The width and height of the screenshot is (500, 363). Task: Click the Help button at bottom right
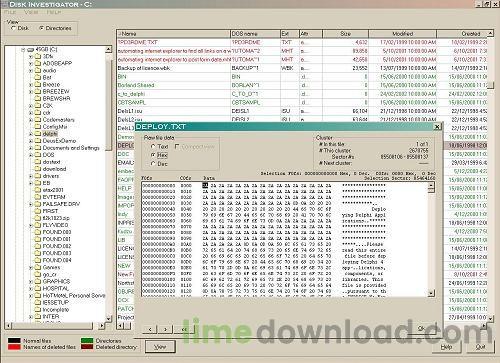tap(446, 347)
